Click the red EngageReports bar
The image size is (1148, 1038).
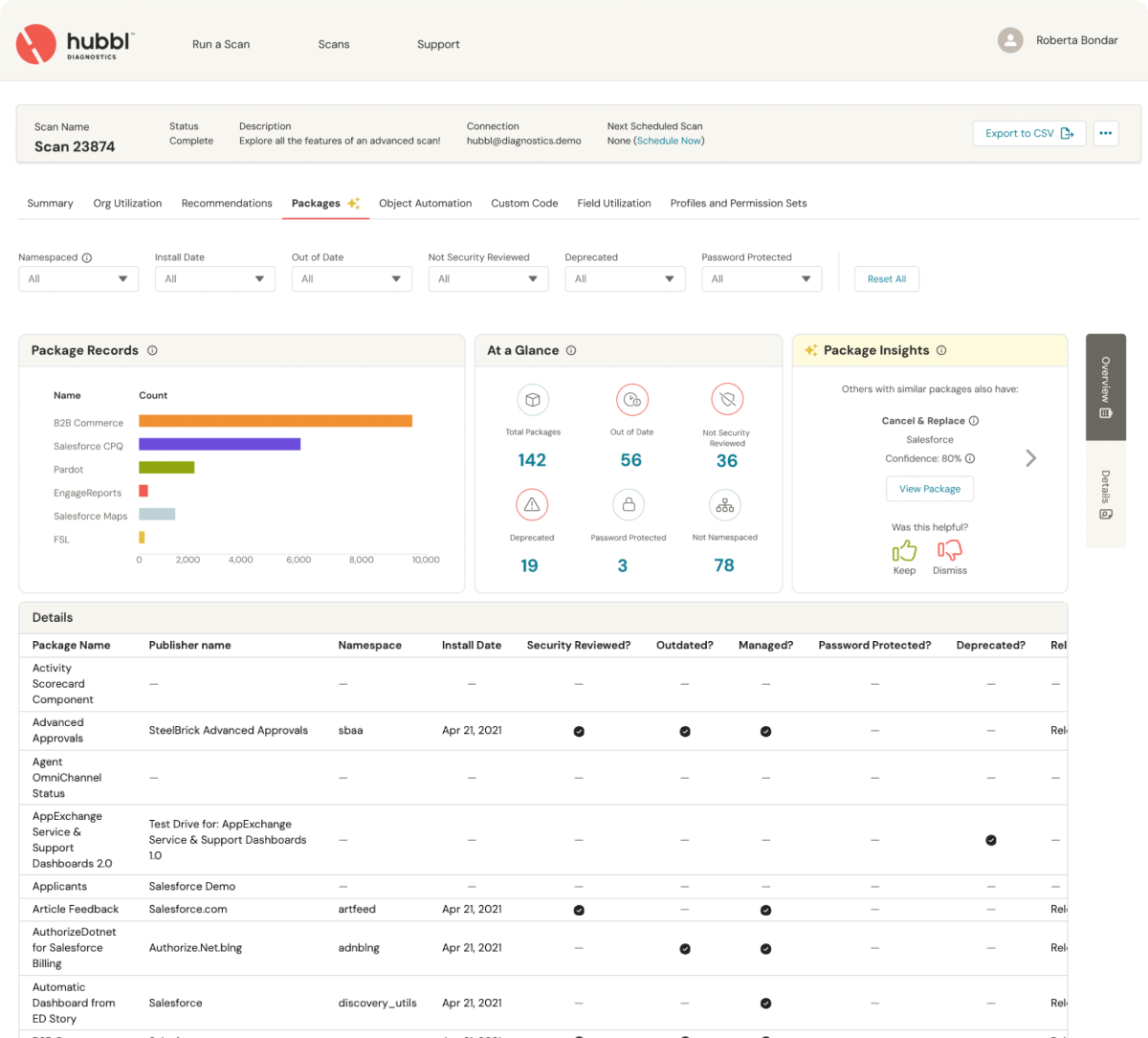143,491
